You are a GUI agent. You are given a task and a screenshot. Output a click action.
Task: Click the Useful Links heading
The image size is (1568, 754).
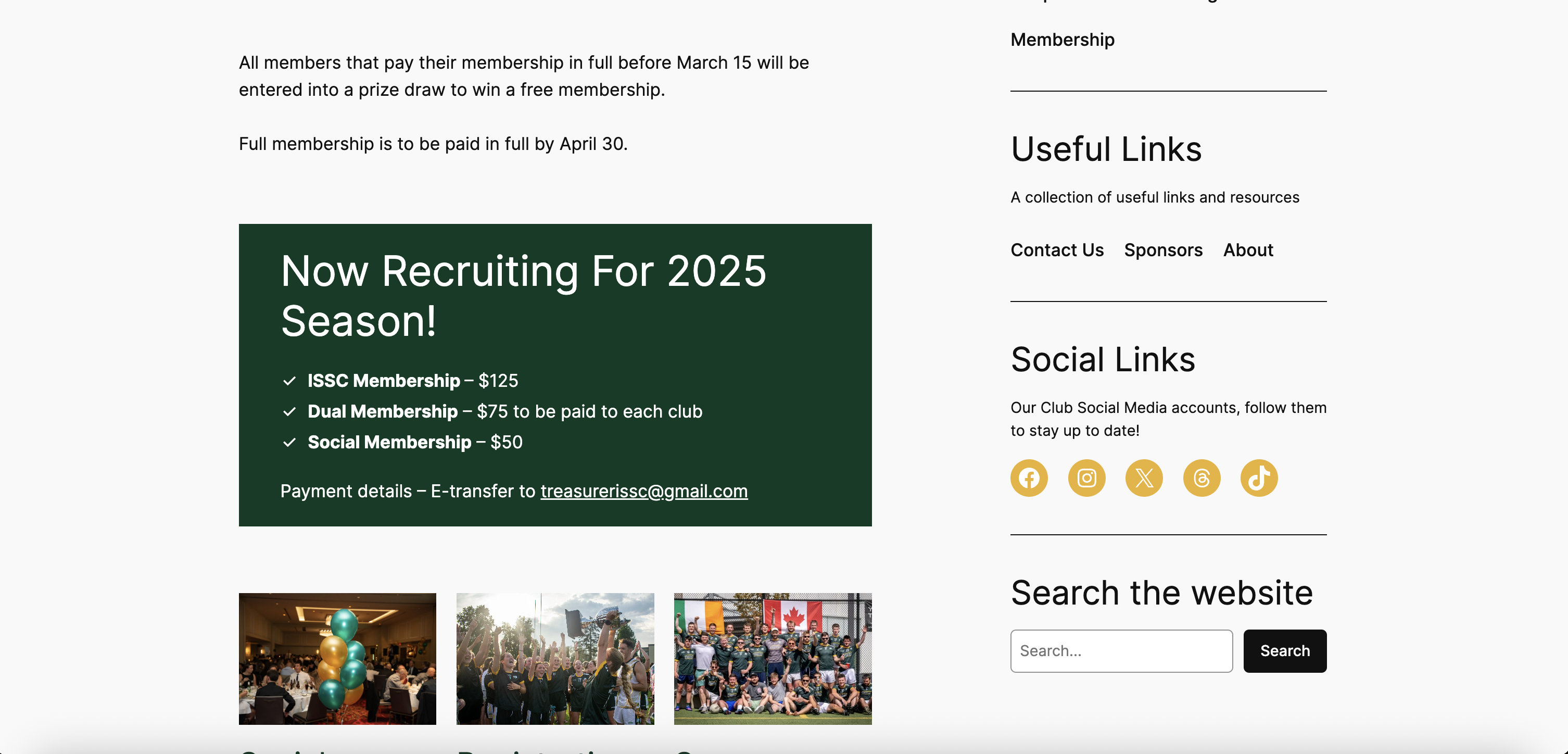(x=1106, y=149)
